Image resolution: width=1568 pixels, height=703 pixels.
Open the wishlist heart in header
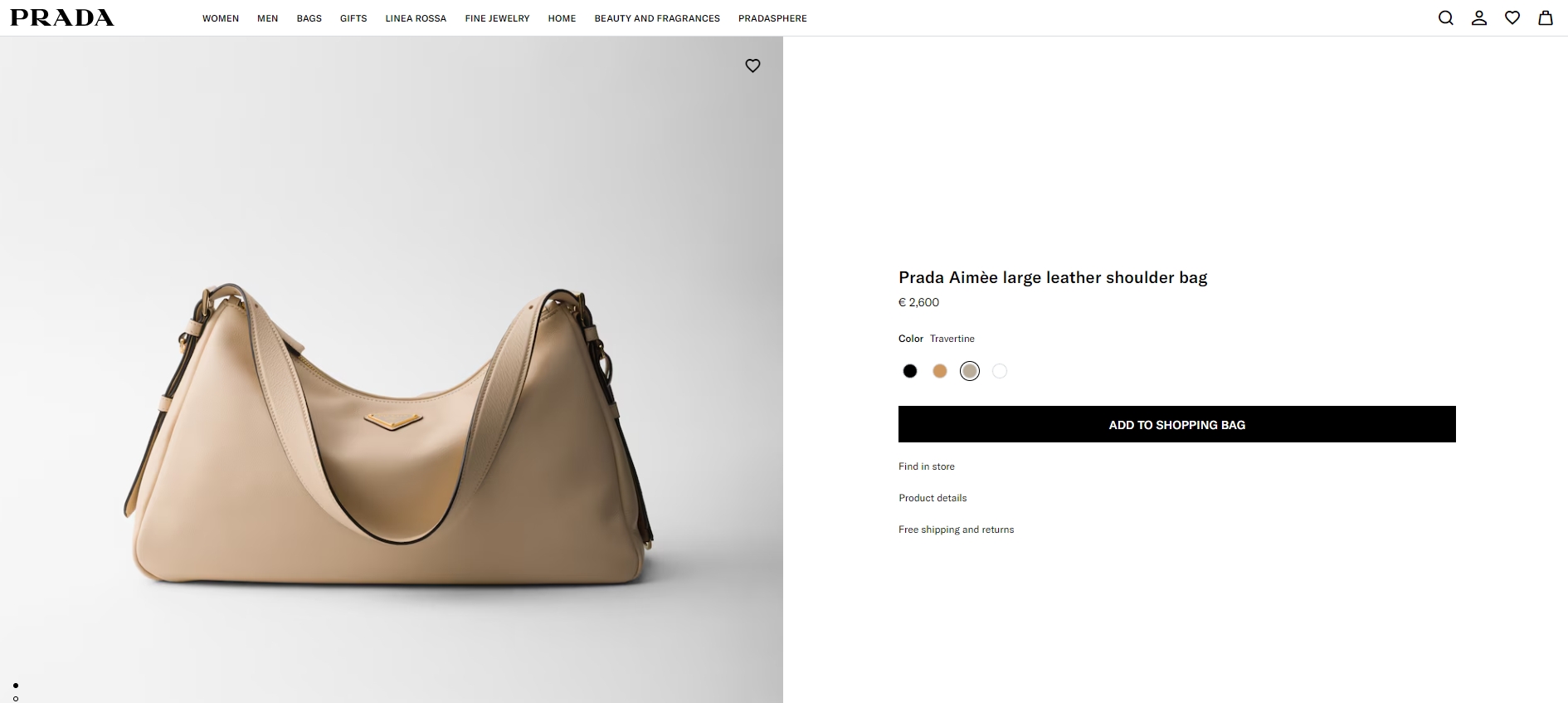pyautogui.click(x=1512, y=18)
